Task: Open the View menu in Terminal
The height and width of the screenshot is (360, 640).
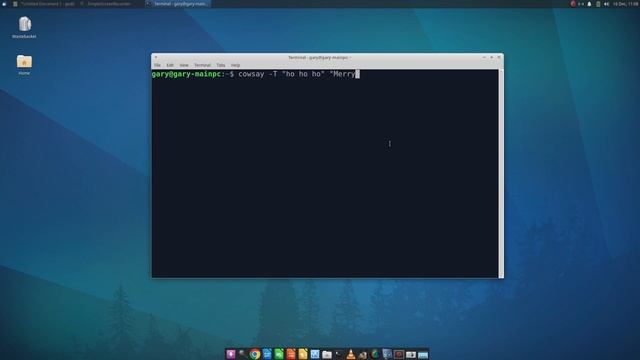Action: coord(184,65)
